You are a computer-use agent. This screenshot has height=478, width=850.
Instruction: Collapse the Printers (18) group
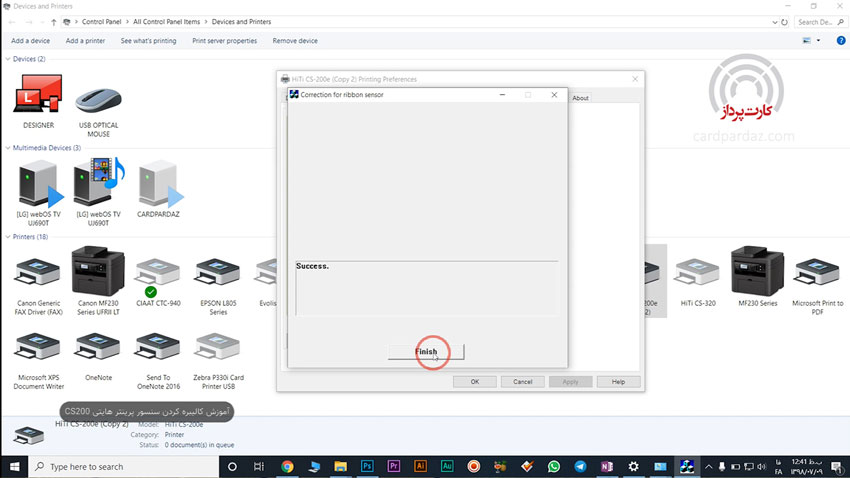[x=8, y=237]
